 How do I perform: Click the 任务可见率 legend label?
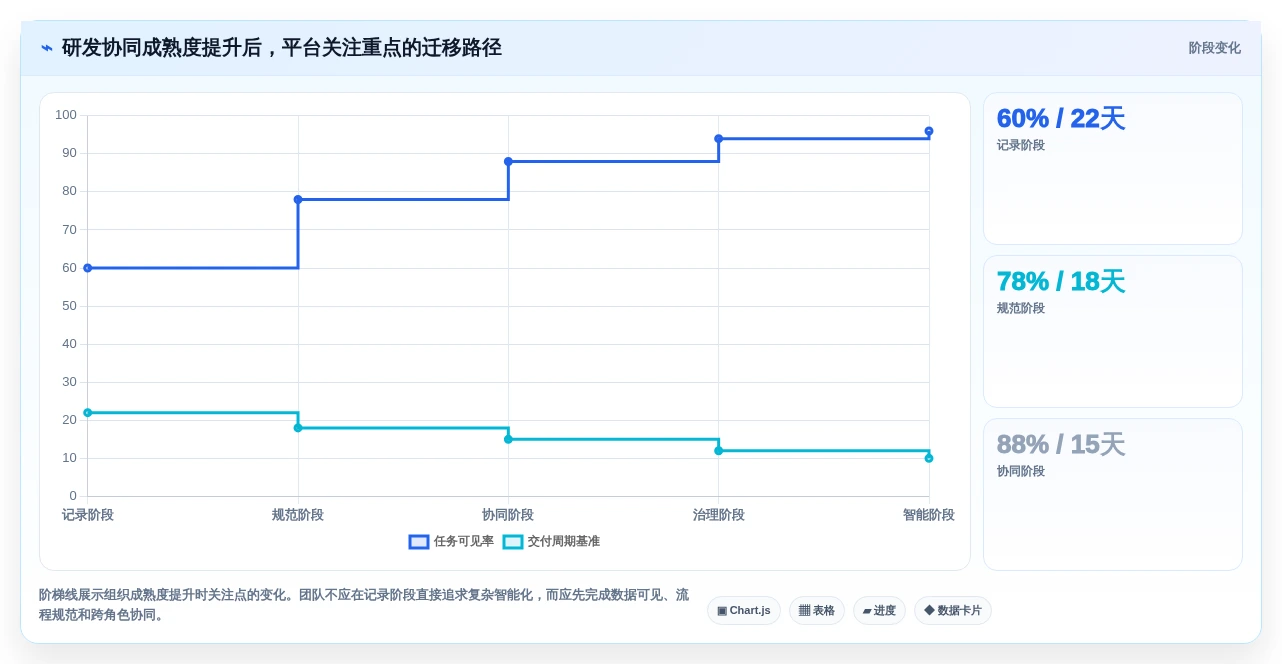464,541
